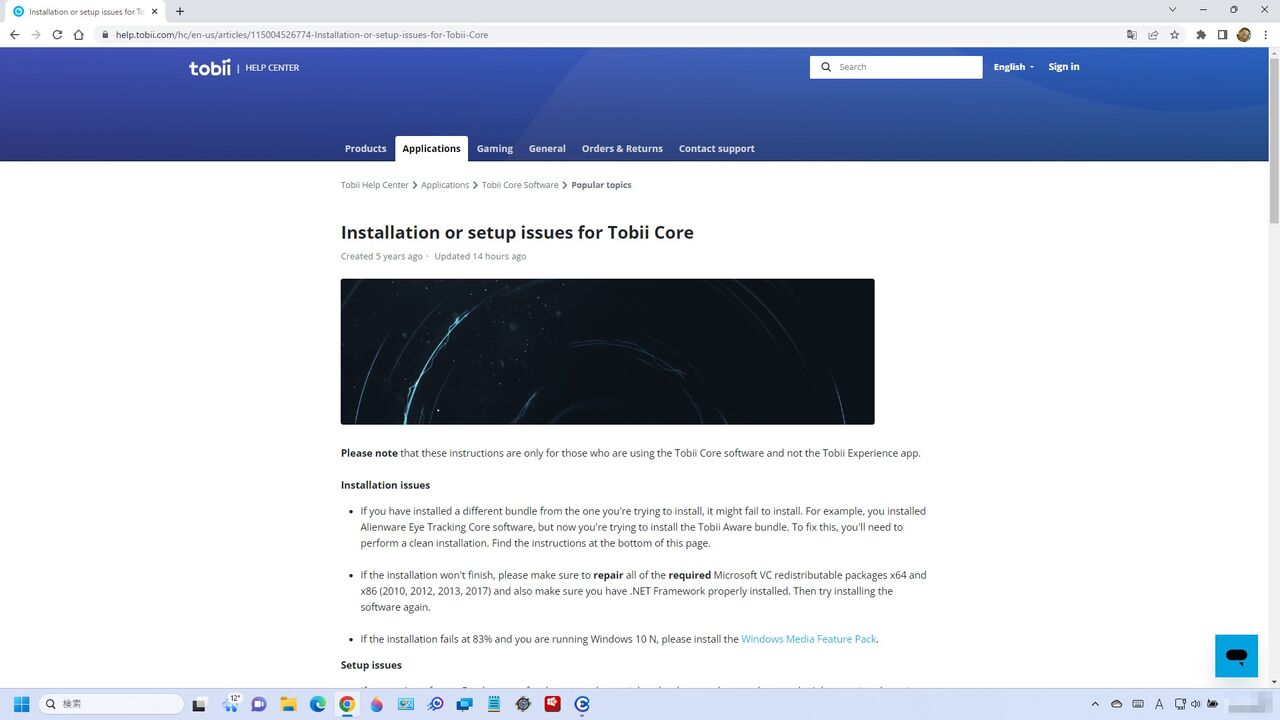Click the volume icon in system tray

coord(1195,704)
